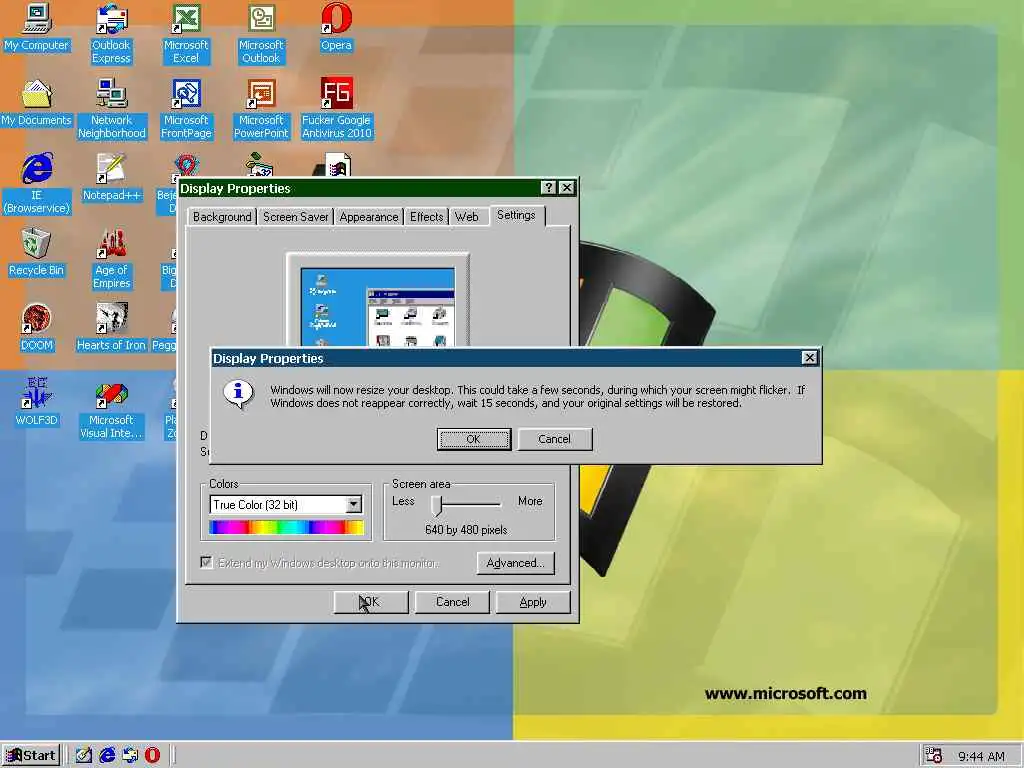The image size is (1024, 768).
Task: Close the Display Properties dialog with X
Action: pyautogui.click(x=567, y=188)
